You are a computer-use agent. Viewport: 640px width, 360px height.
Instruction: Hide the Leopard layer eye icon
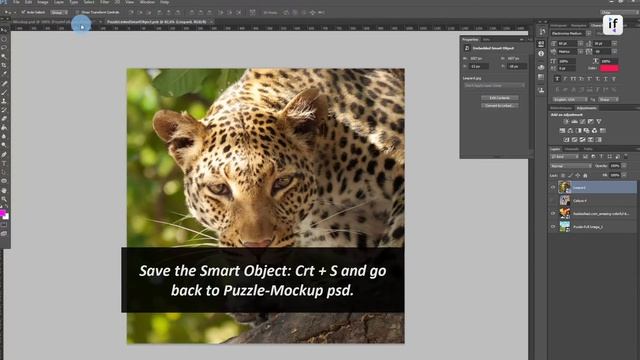(553, 187)
